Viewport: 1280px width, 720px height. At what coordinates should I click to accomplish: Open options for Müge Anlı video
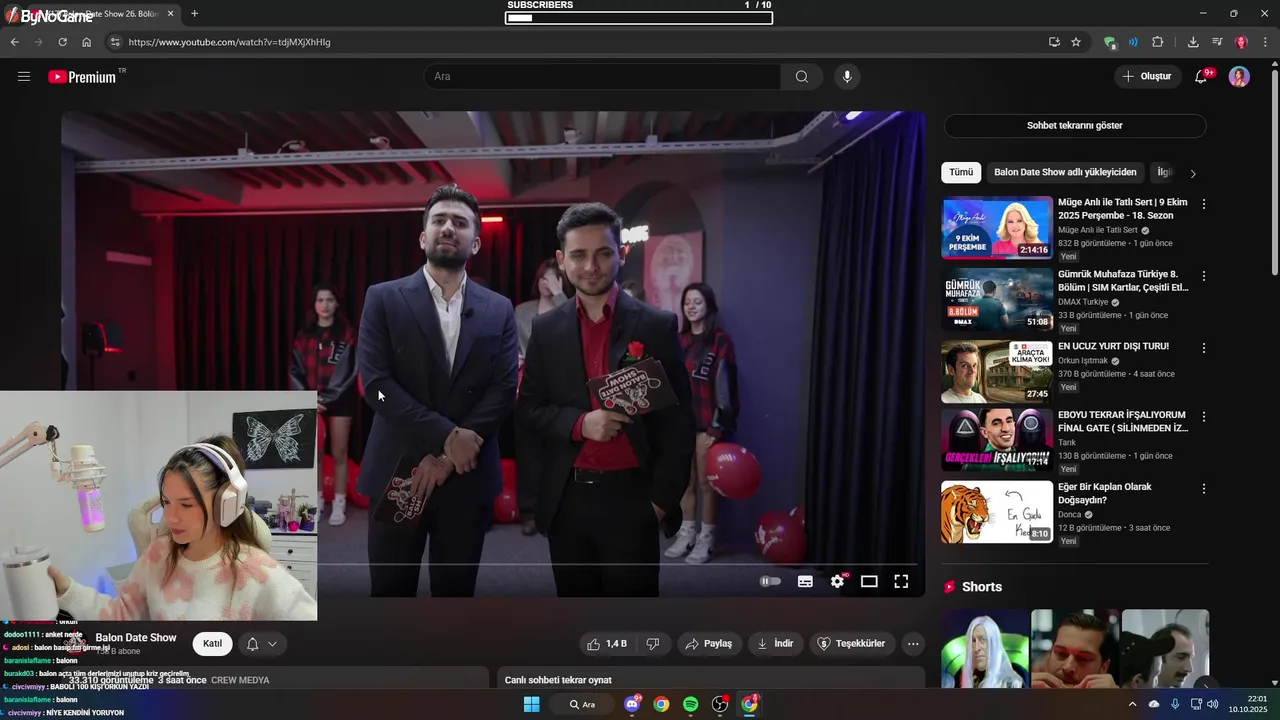(1204, 204)
